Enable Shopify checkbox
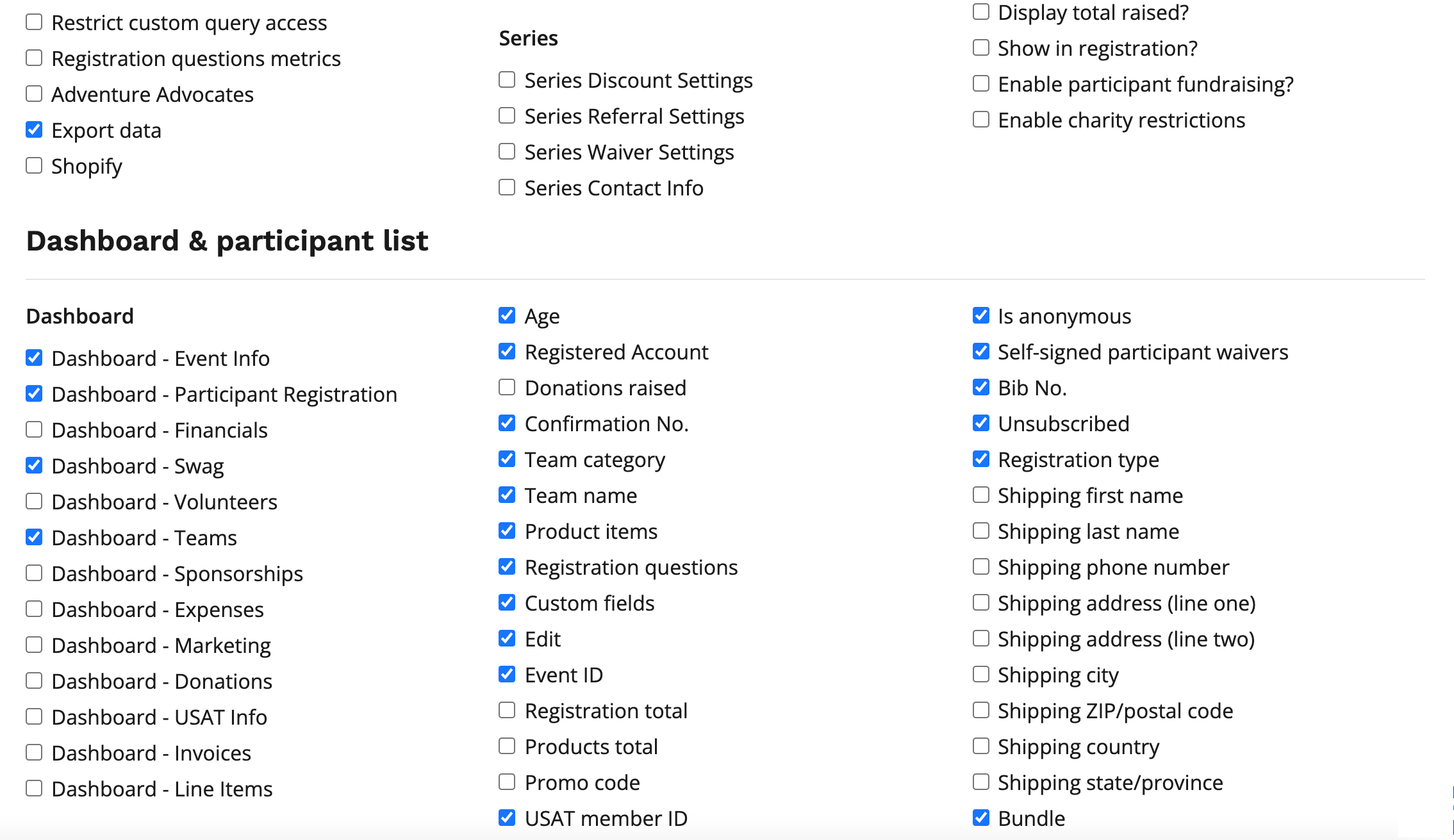Image resolution: width=1454 pixels, height=840 pixels. (x=34, y=166)
